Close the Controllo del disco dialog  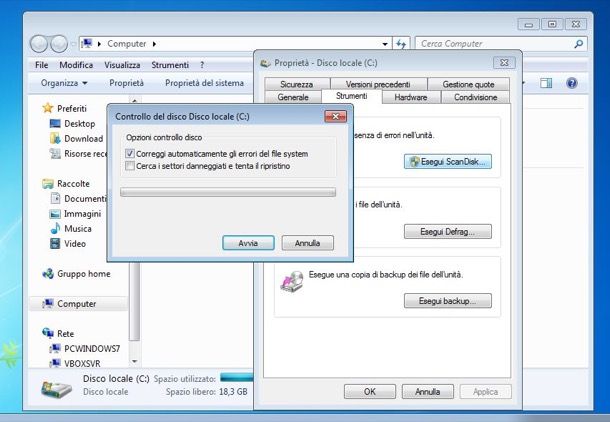(x=335, y=116)
